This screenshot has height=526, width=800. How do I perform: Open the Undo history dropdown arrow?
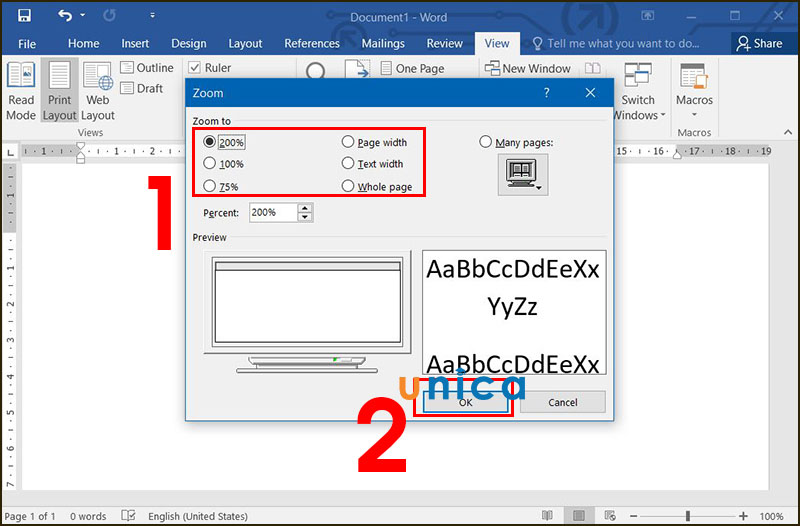(83, 16)
